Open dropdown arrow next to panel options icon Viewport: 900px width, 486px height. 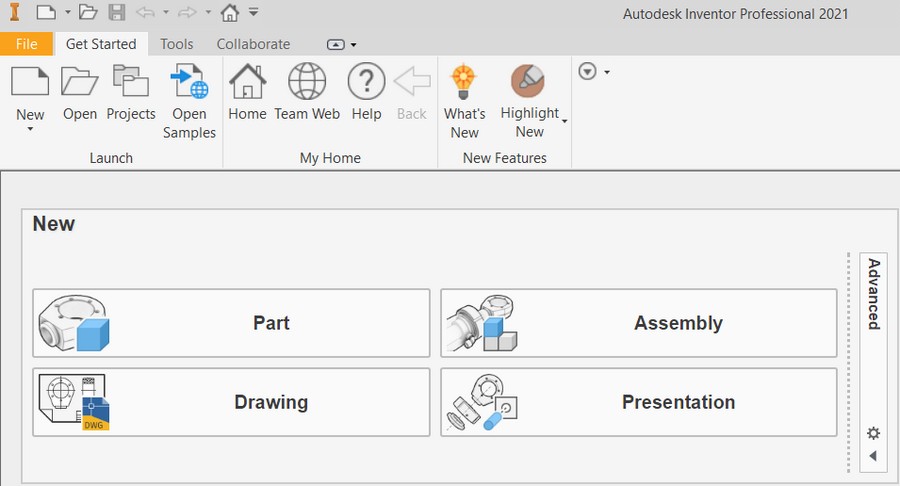click(607, 72)
